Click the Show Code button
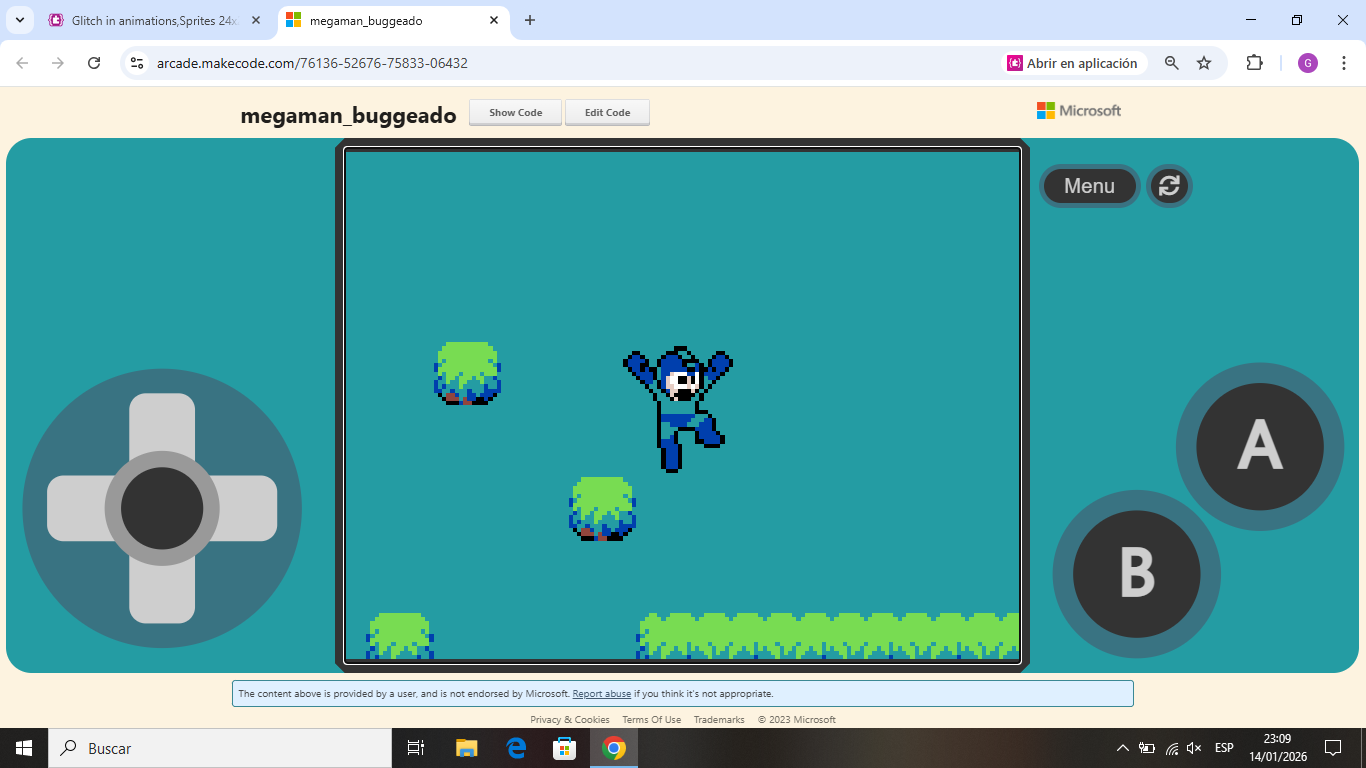This screenshot has width=1366, height=768. click(x=516, y=112)
